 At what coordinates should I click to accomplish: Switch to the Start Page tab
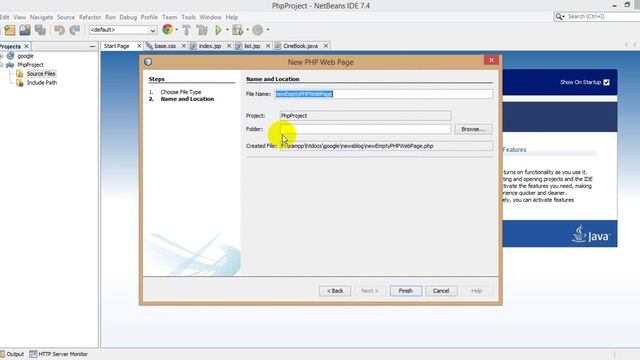[x=117, y=46]
